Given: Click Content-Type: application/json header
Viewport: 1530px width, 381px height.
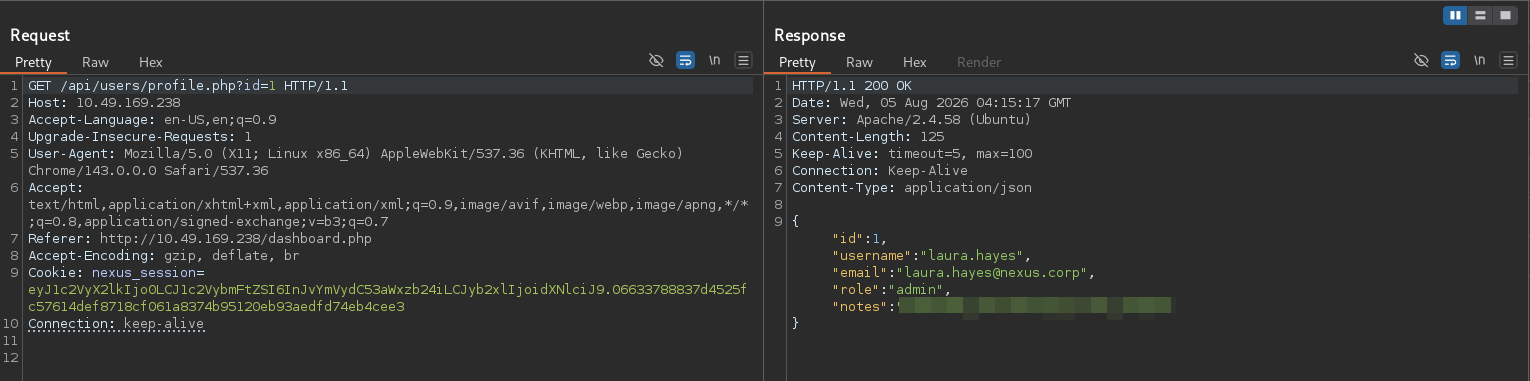Looking at the screenshot, I should 912,188.
